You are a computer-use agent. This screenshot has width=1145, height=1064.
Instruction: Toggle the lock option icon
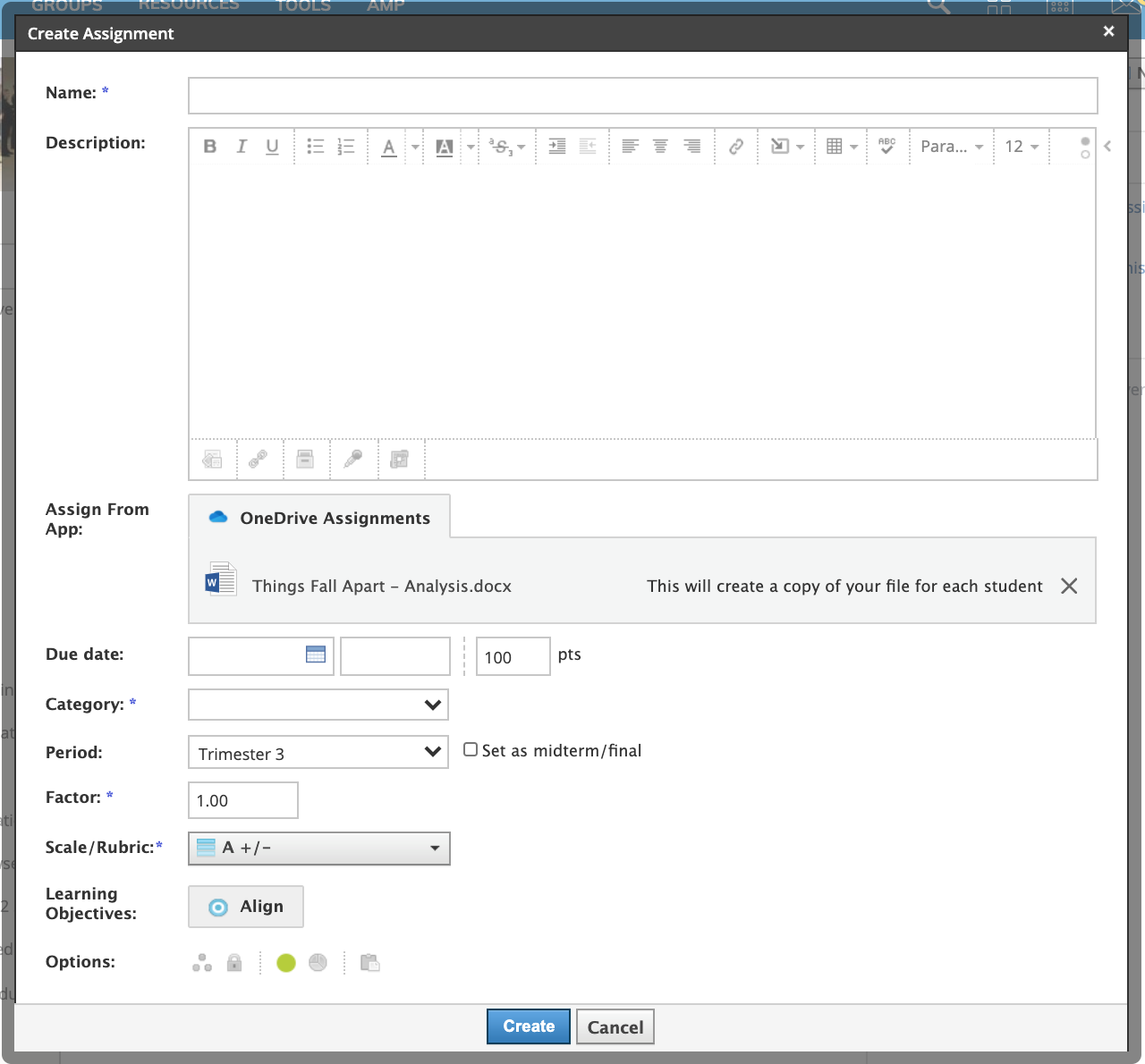234,963
